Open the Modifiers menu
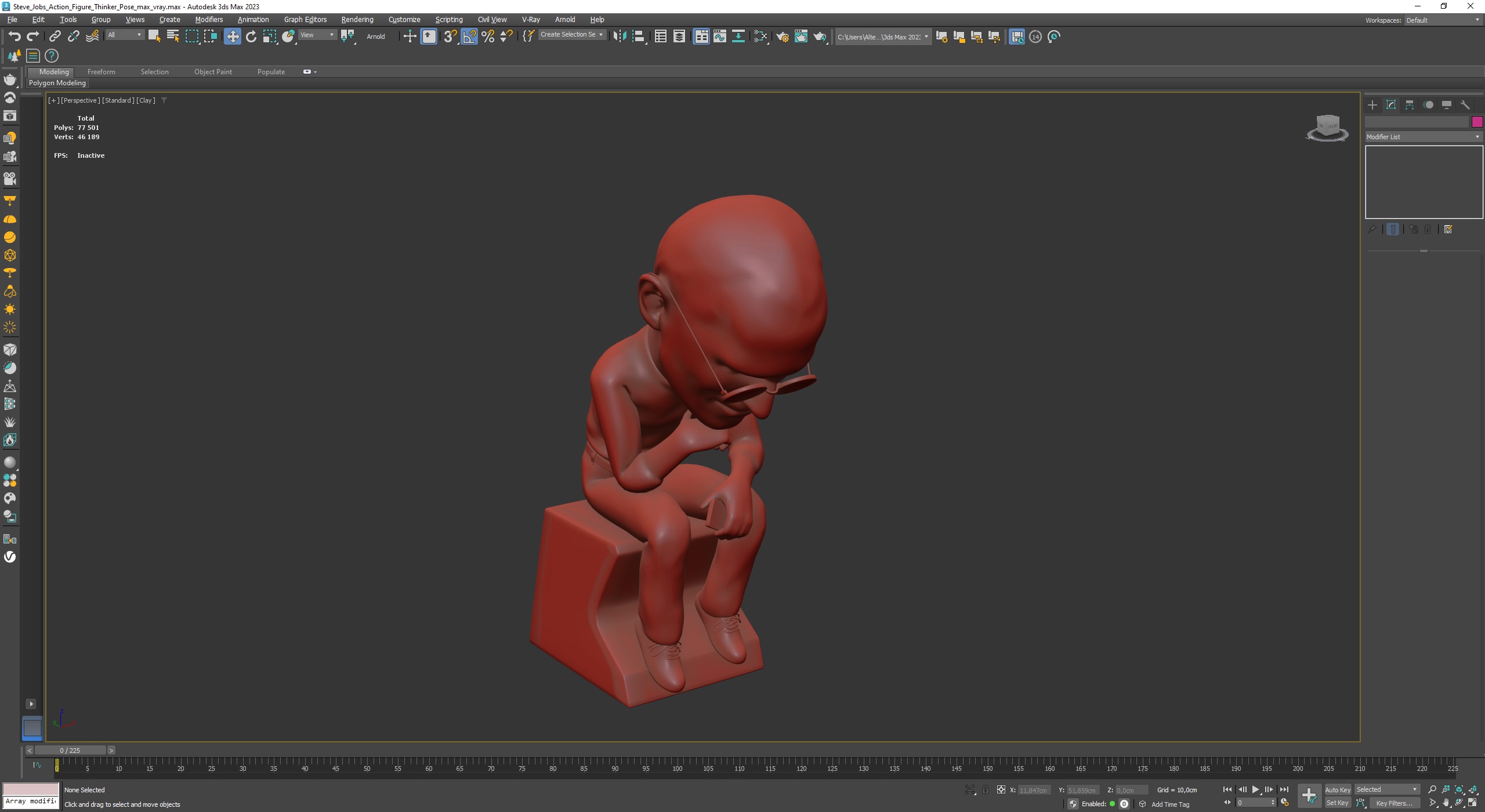Image resolution: width=1485 pixels, height=812 pixels. [x=209, y=20]
